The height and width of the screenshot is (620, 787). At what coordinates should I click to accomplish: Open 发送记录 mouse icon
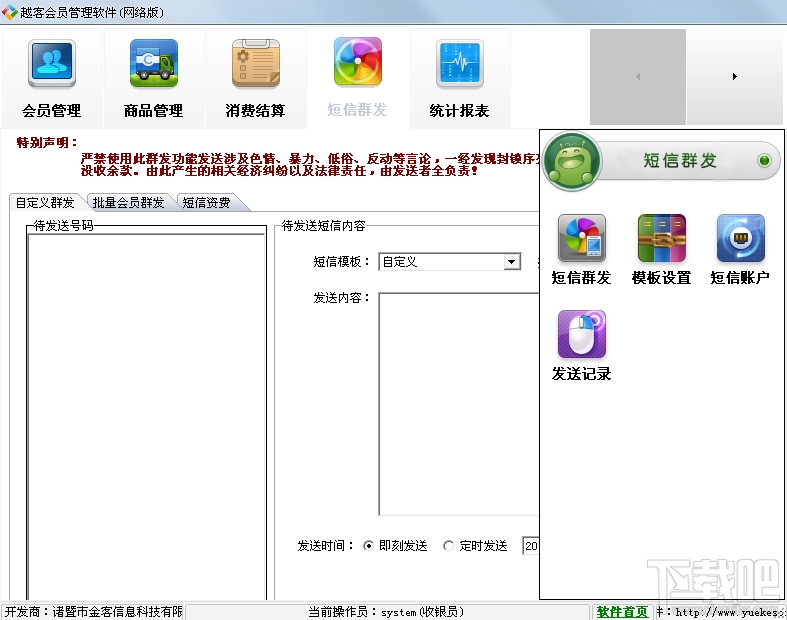point(582,334)
